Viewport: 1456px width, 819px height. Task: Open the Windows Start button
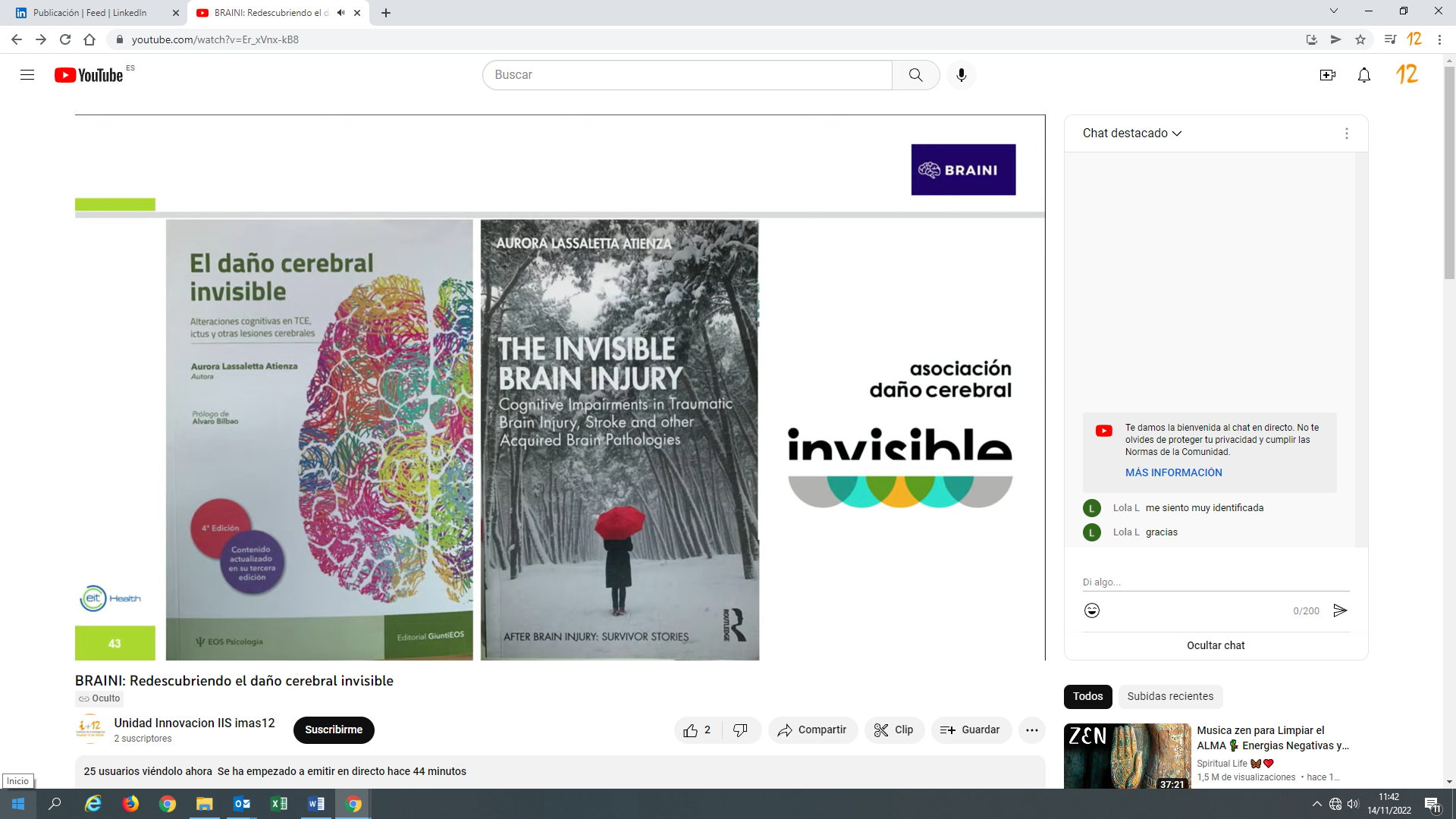pyautogui.click(x=18, y=804)
